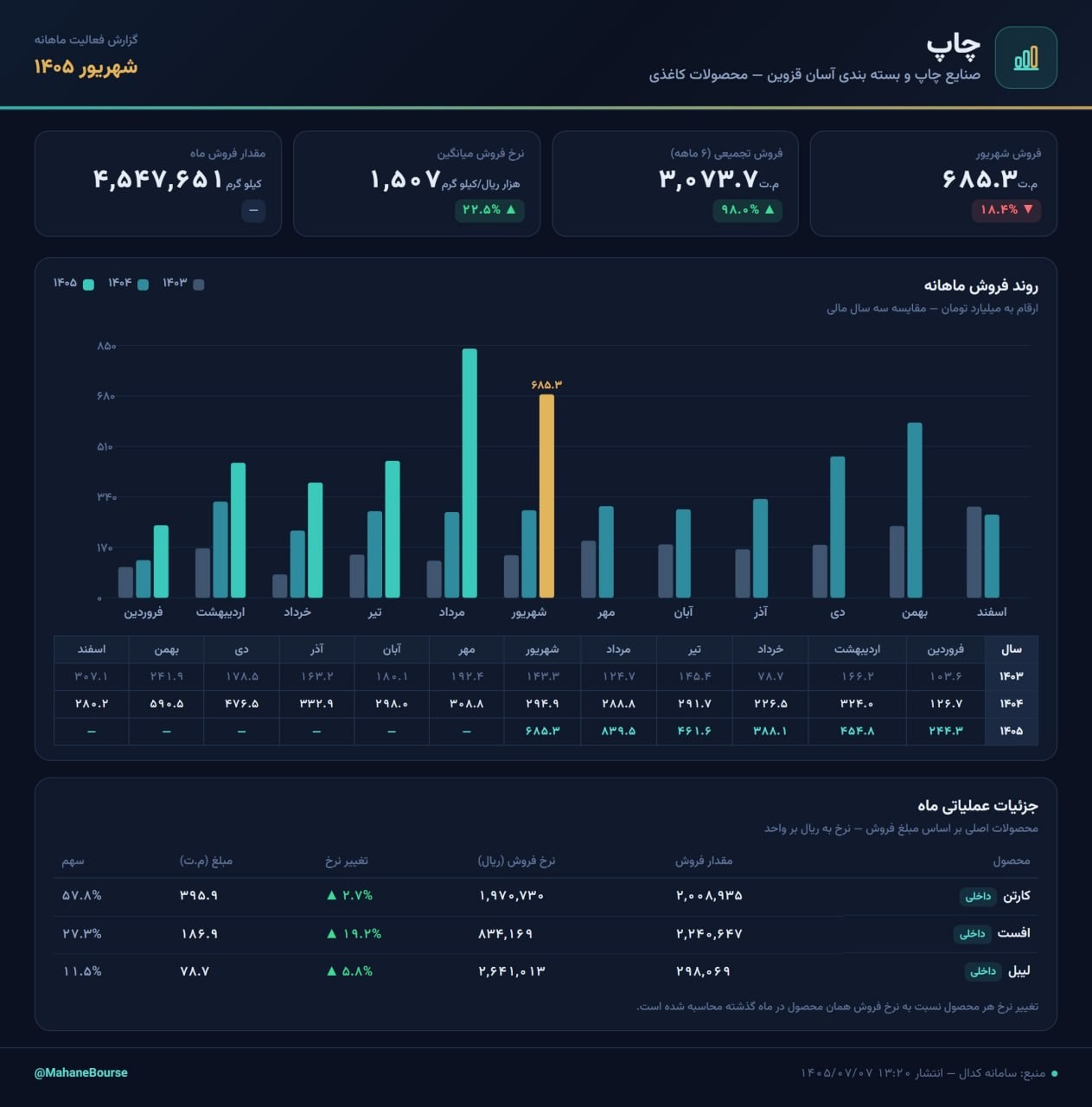
Task: Click the ۱,۵۰۷ average rate value
Action: [405, 180]
